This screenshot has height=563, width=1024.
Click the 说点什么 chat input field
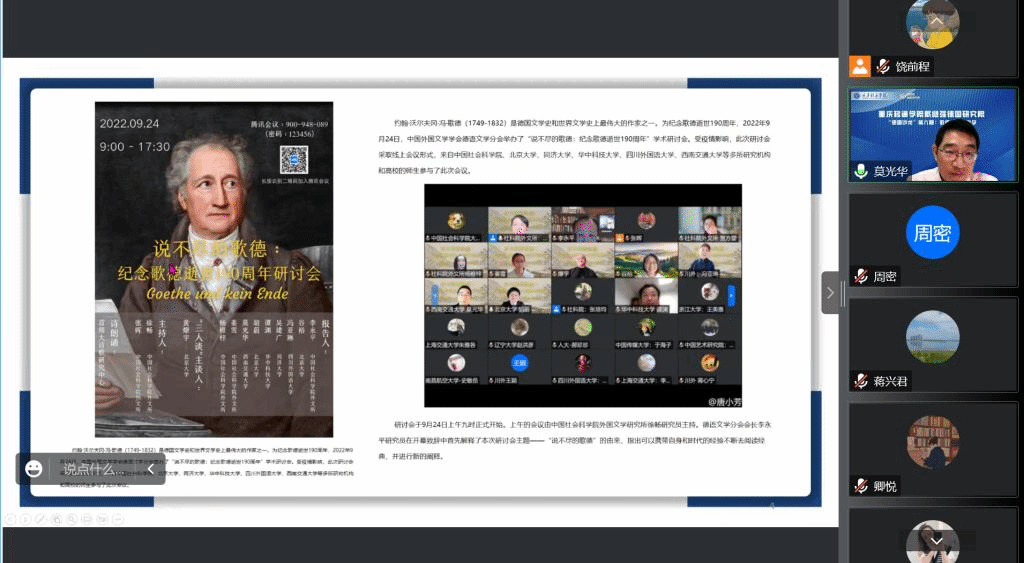[x=93, y=469]
